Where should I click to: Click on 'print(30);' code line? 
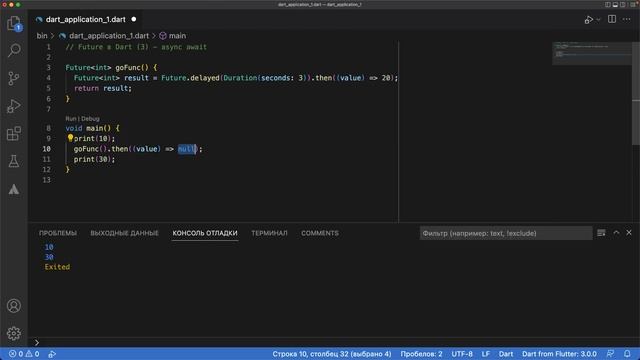click(x=94, y=159)
